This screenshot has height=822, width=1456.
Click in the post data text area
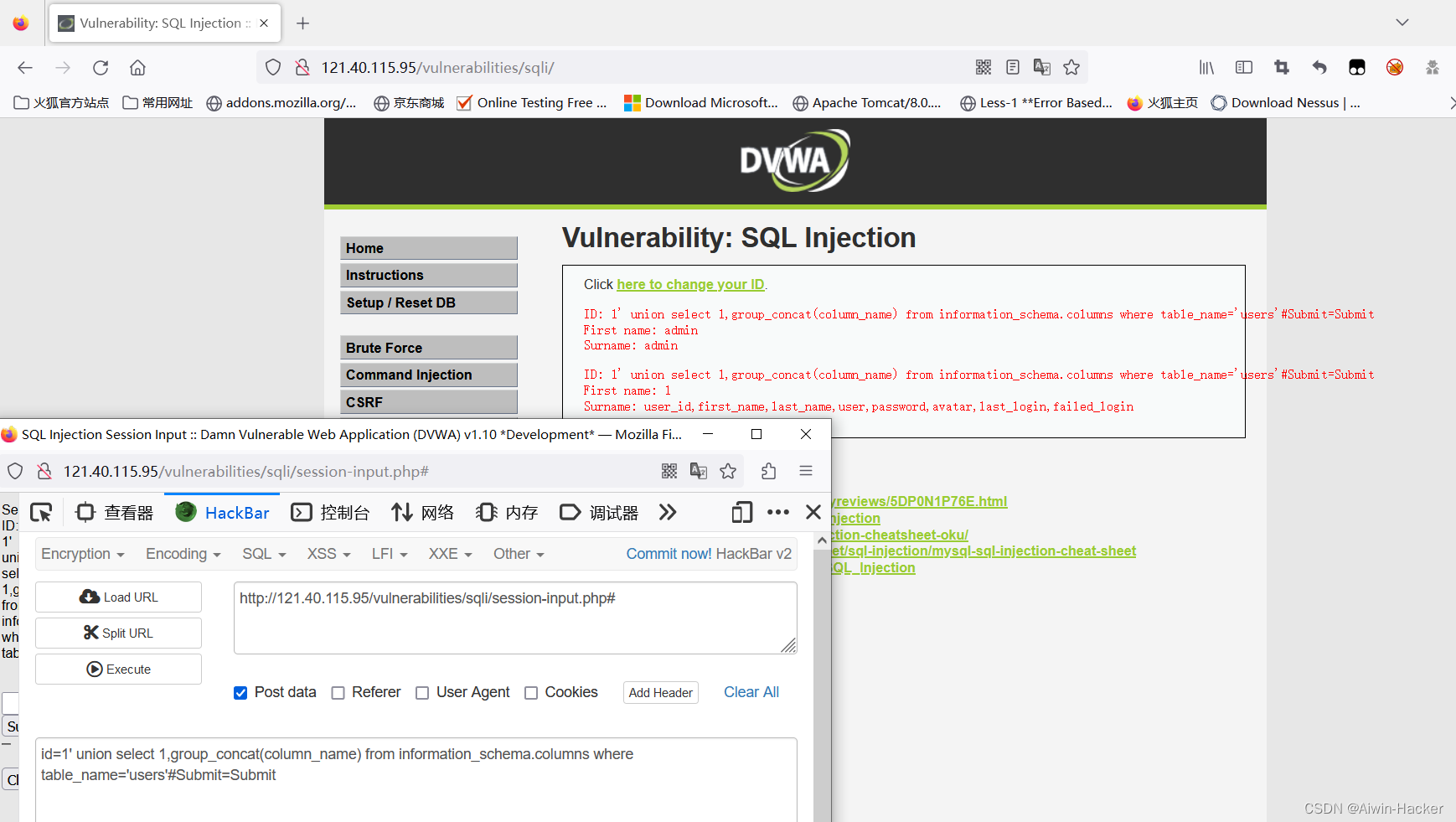click(416, 779)
